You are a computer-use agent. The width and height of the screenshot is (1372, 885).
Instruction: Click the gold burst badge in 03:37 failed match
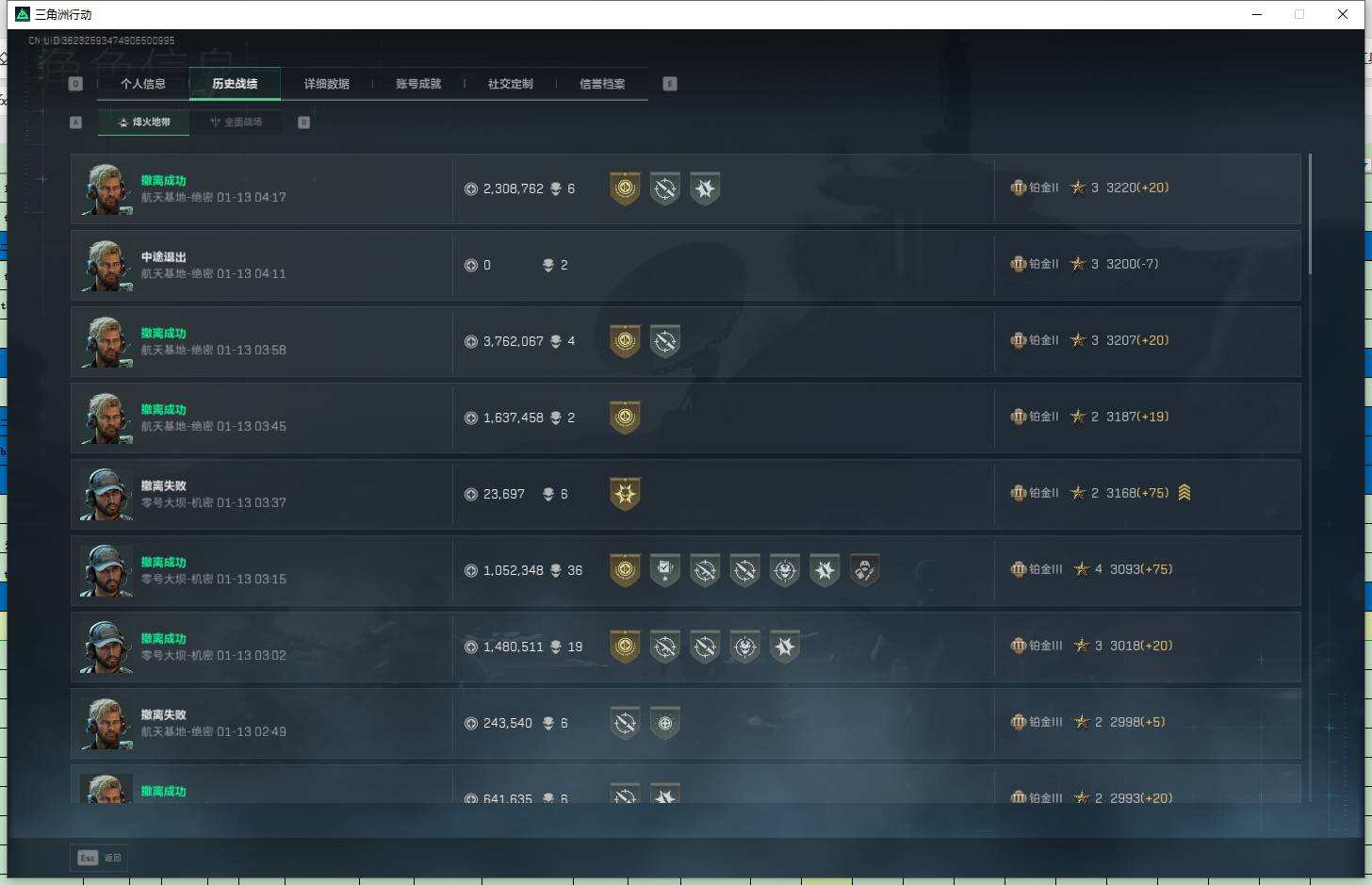pos(625,494)
